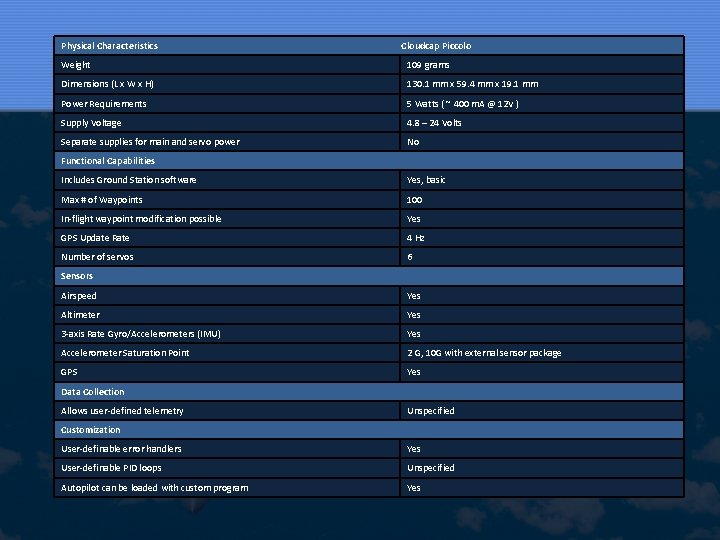Click 'Includes Ground Station software' label
The image size is (720, 540).
pos(129,180)
